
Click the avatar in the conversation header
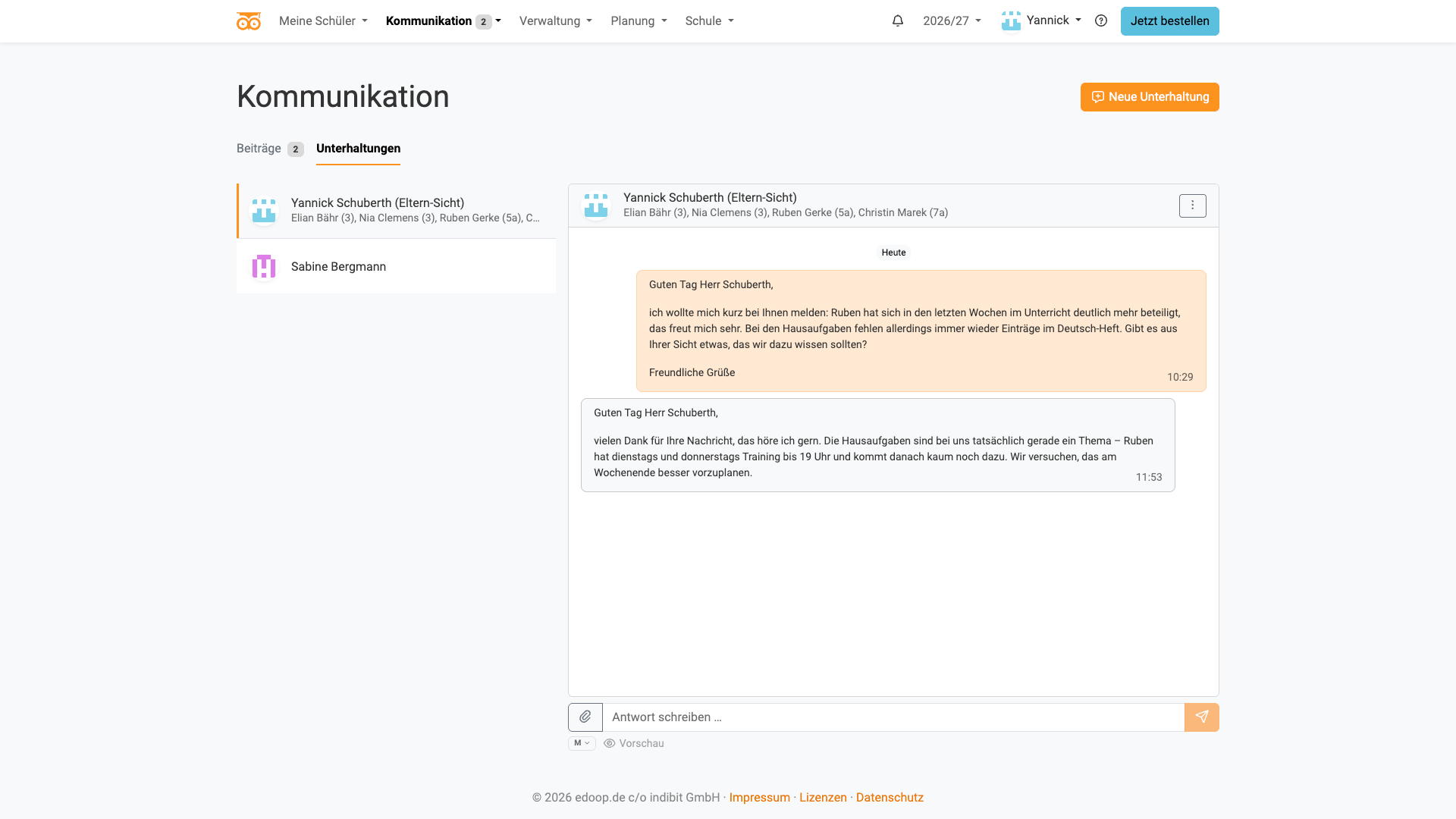click(596, 206)
